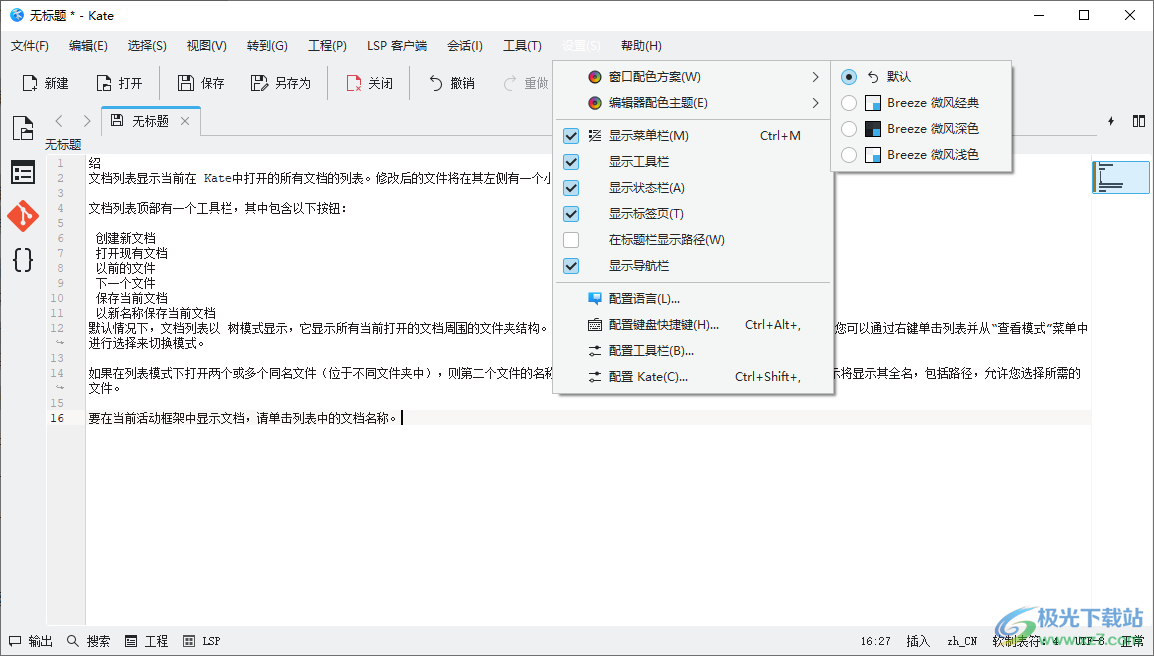The width and height of the screenshot is (1154, 656).
Task: Open the curly-braces symbol outline sidebar icon
Action: pos(23,260)
